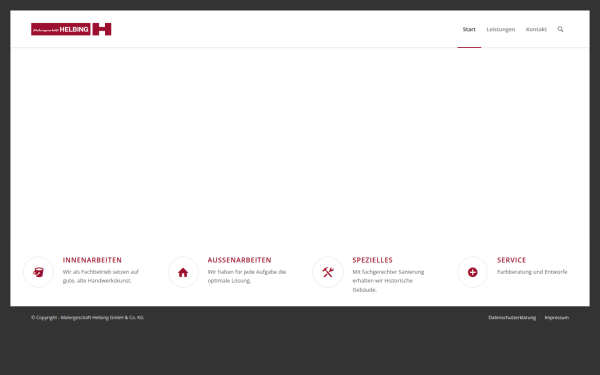Click the text about fachgerechter Sanierung
This screenshot has height=375, width=600.
(x=388, y=281)
